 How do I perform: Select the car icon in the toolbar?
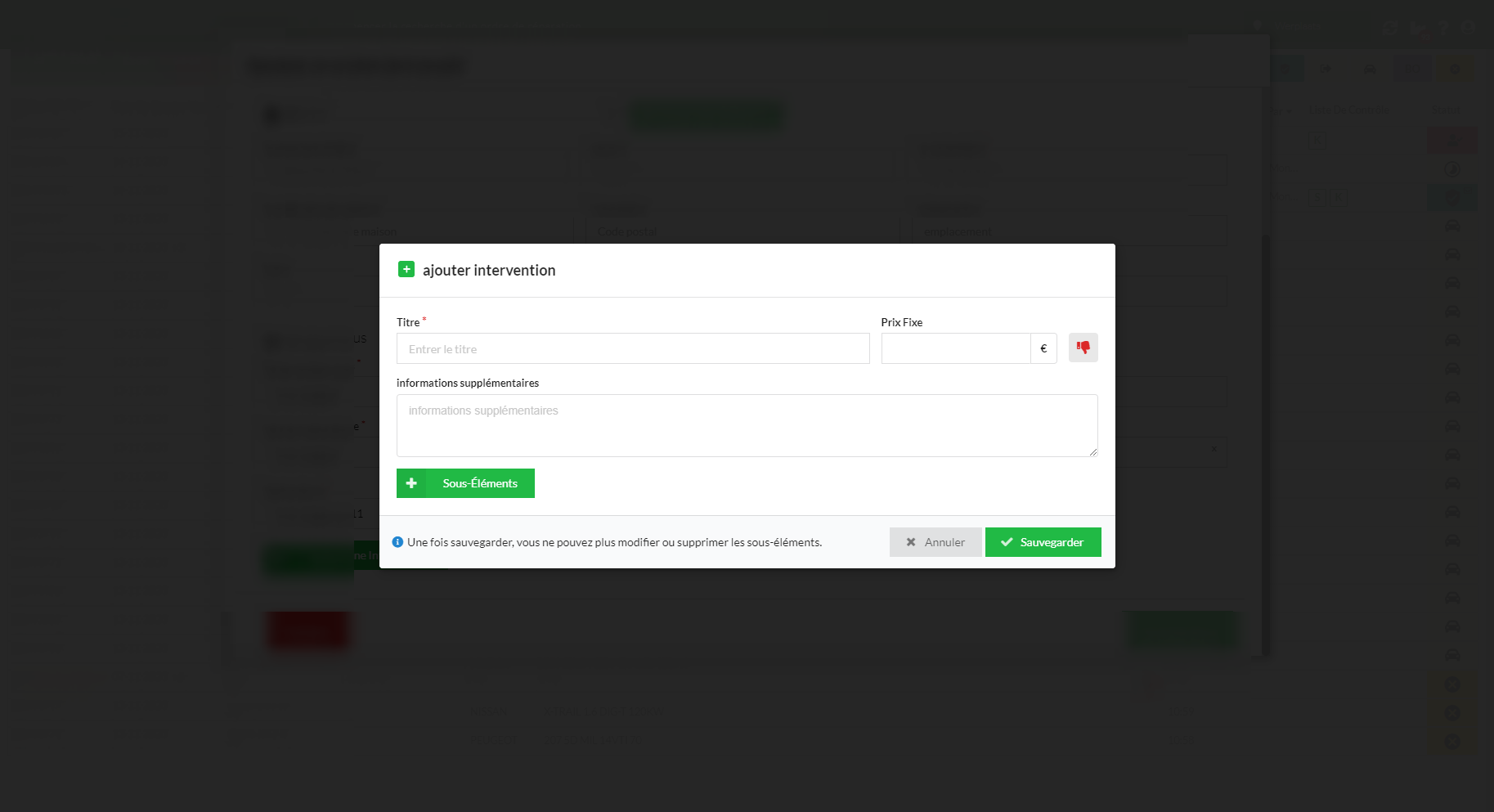click(x=1370, y=69)
